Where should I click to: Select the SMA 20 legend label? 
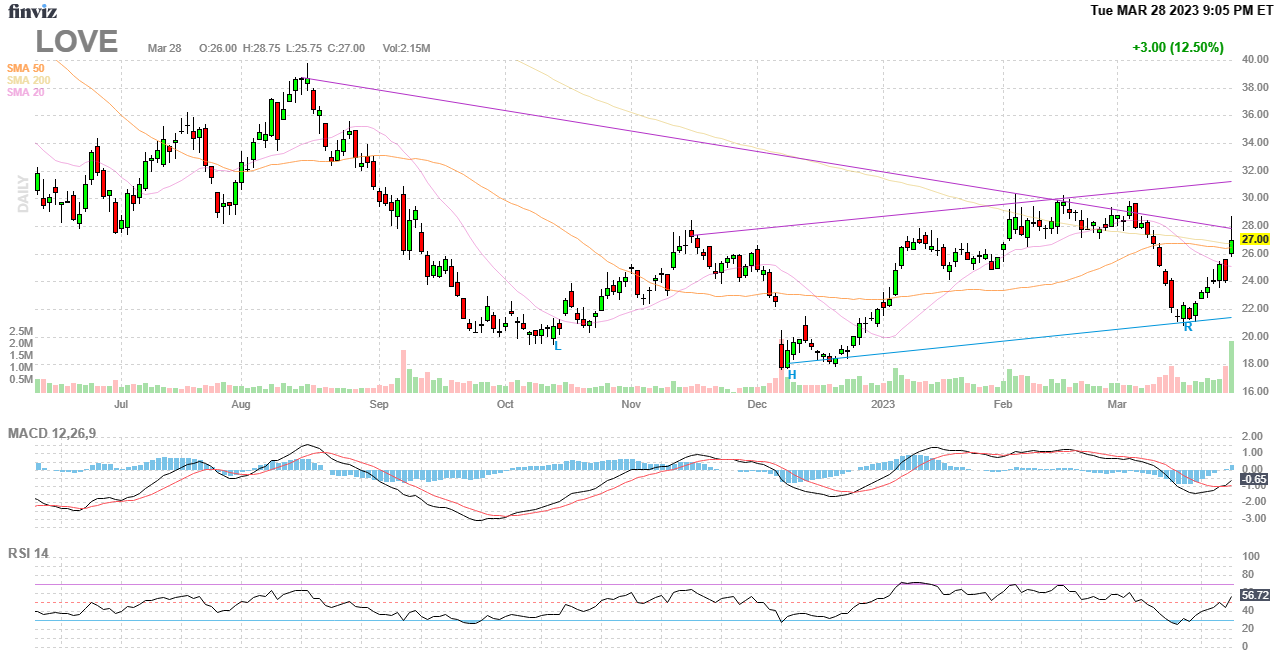click(x=26, y=92)
